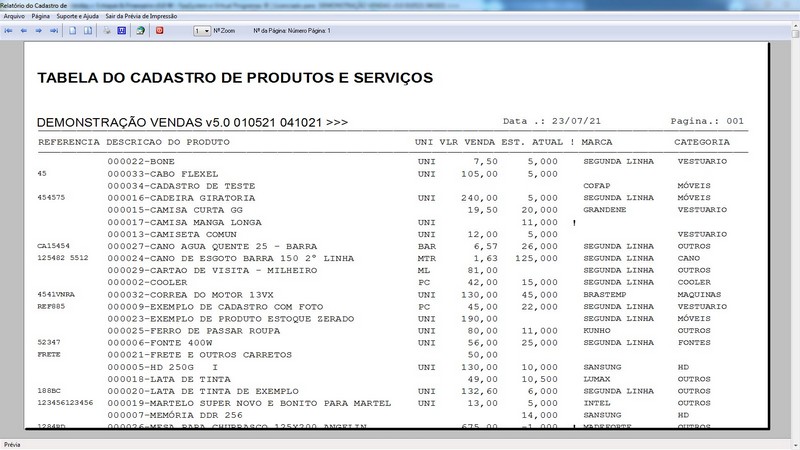Click stock value 125,000
Viewport: 800px width, 450px height.
point(536,259)
